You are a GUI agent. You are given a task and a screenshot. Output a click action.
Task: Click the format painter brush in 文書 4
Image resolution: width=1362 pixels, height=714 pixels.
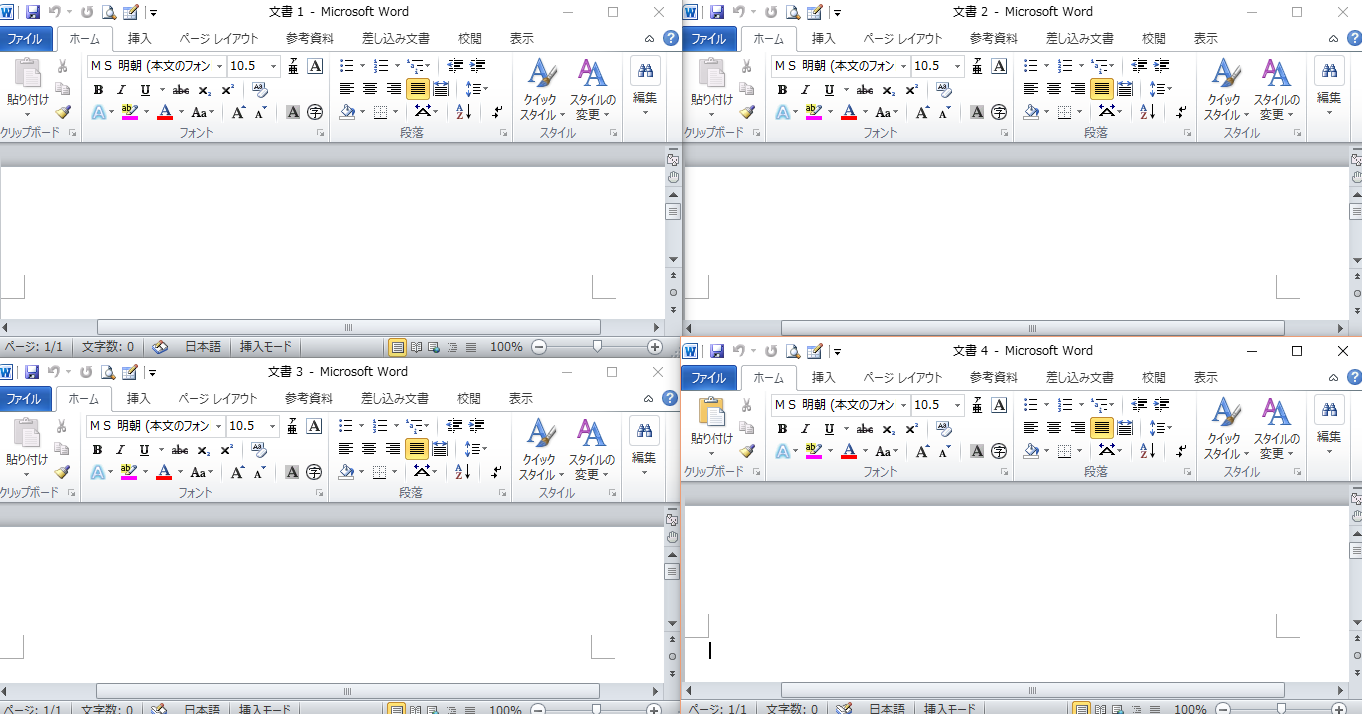pyautogui.click(x=747, y=451)
